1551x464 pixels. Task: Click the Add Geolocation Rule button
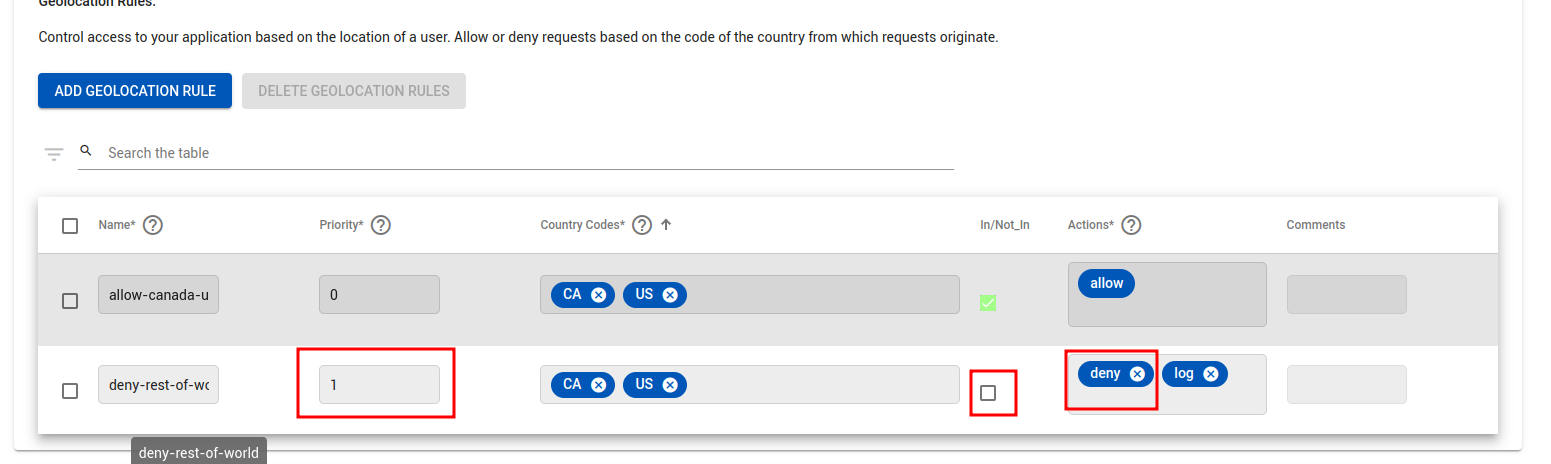(135, 91)
